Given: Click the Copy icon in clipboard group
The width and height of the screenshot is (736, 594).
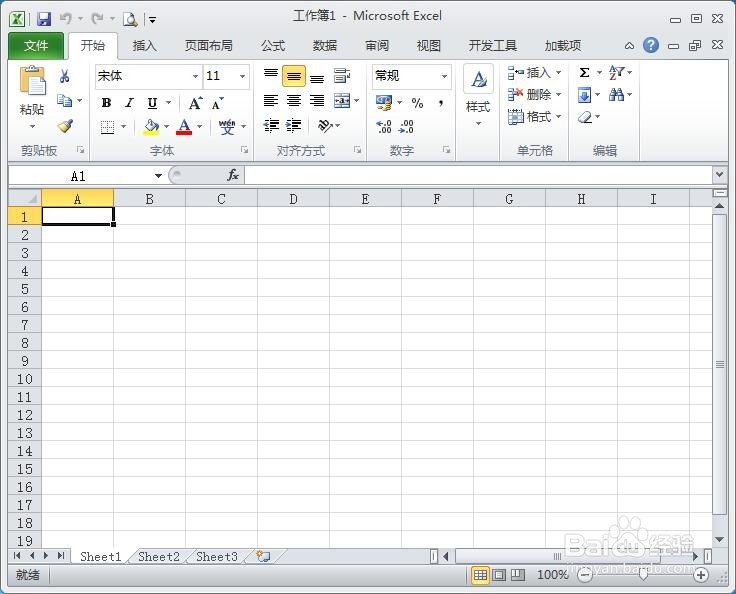Looking at the screenshot, I should (x=64, y=100).
